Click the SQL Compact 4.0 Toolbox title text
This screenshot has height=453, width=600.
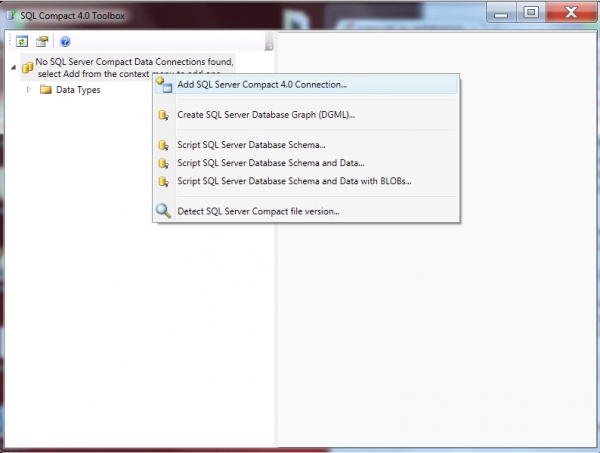click(73, 16)
